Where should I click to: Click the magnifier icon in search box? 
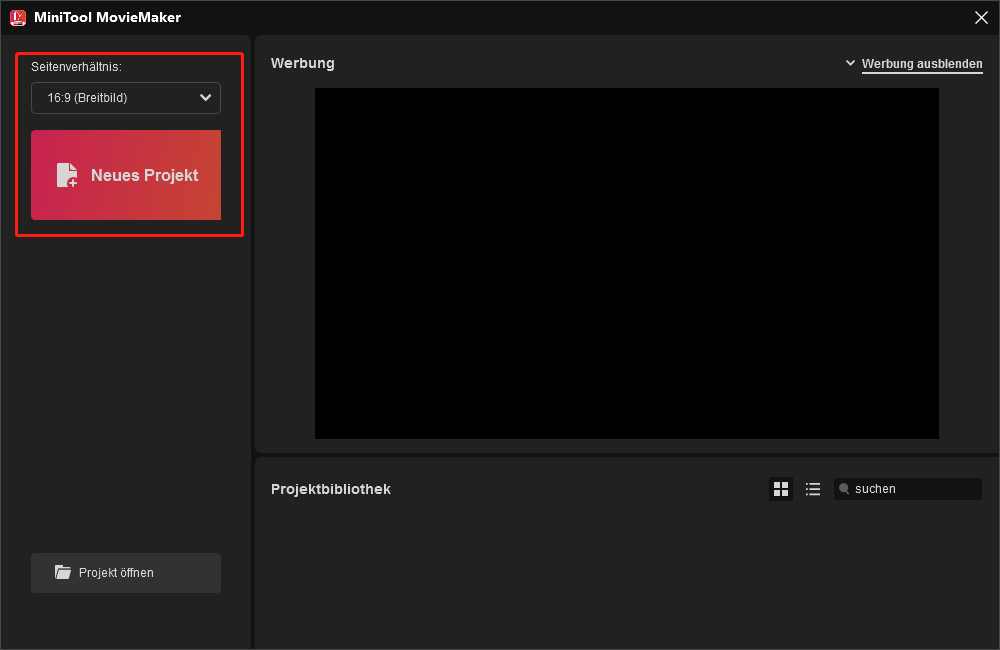pos(844,489)
